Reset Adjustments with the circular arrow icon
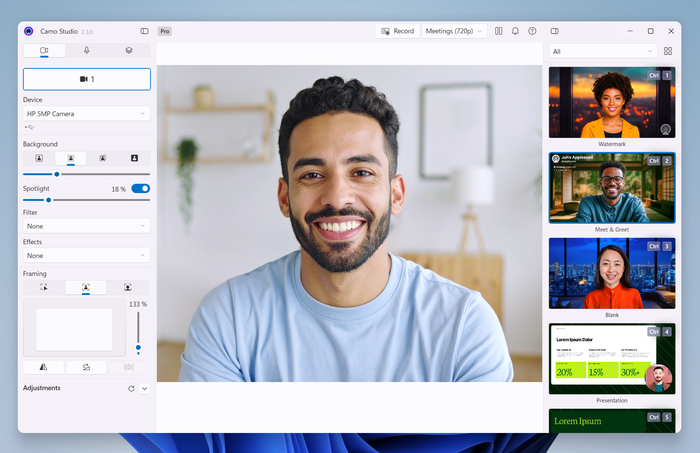 [x=131, y=389]
